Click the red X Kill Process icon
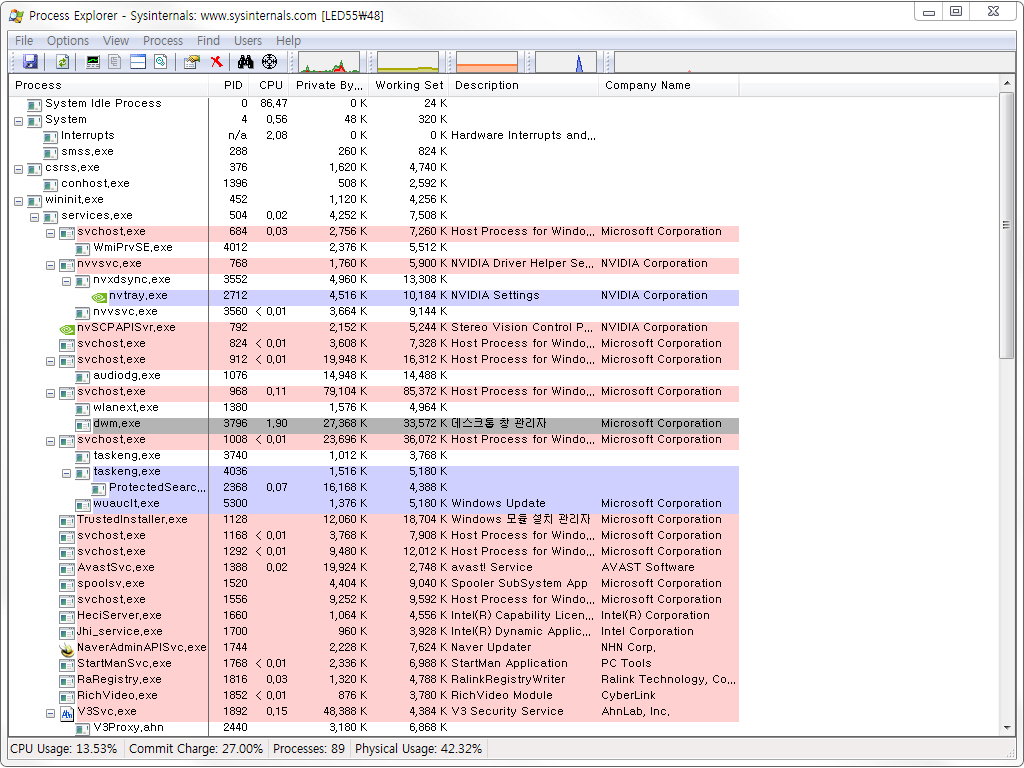This screenshot has width=1024, height=768. 216,62
